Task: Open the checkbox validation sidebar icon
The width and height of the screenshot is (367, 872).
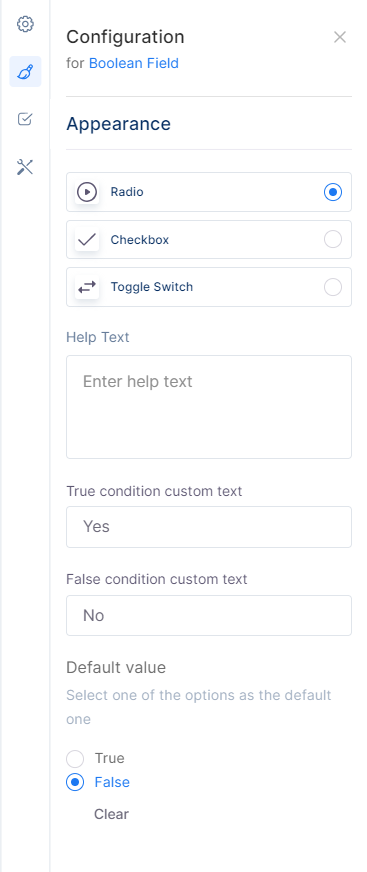Action: point(25,119)
